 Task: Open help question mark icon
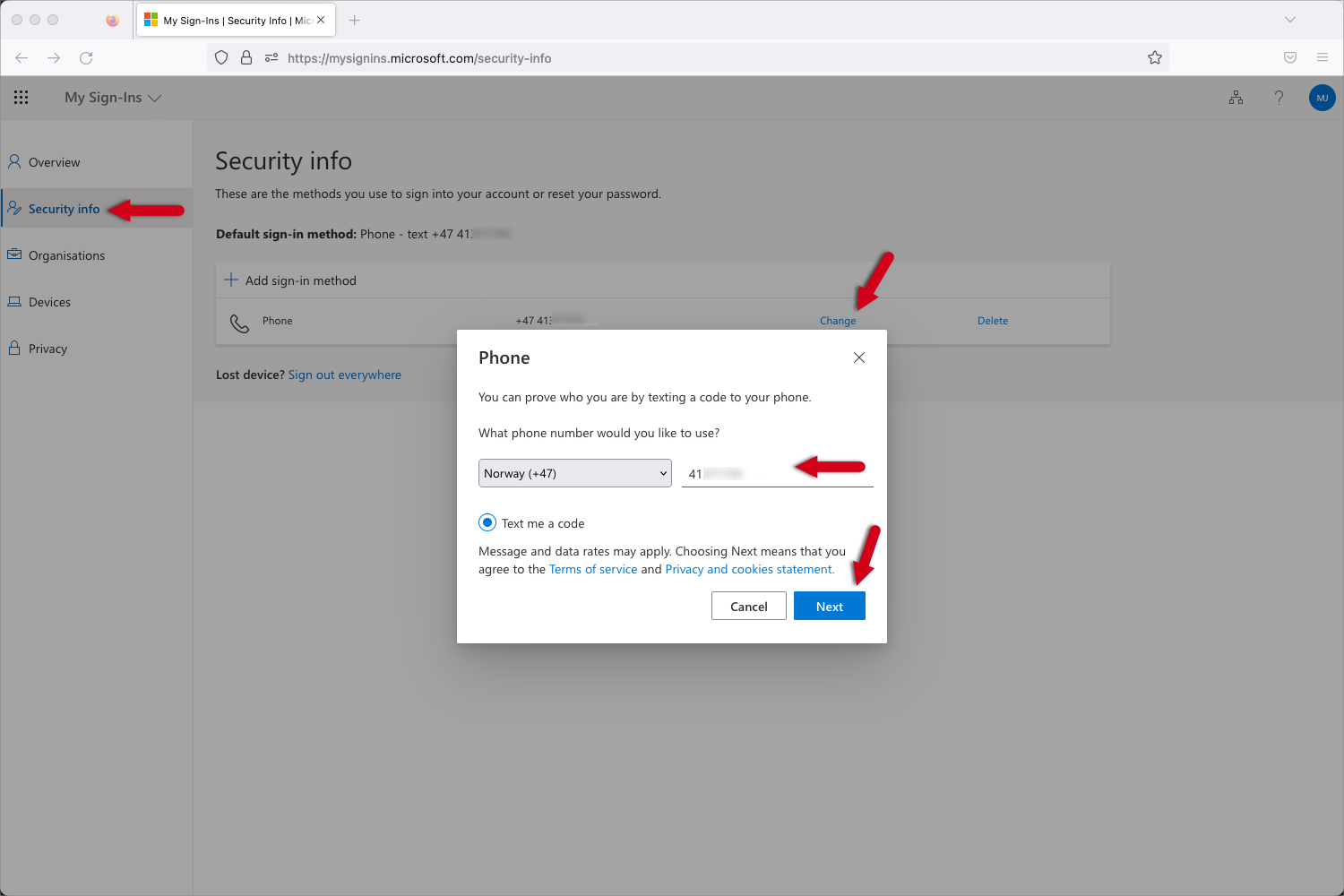click(x=1279, y=98)
